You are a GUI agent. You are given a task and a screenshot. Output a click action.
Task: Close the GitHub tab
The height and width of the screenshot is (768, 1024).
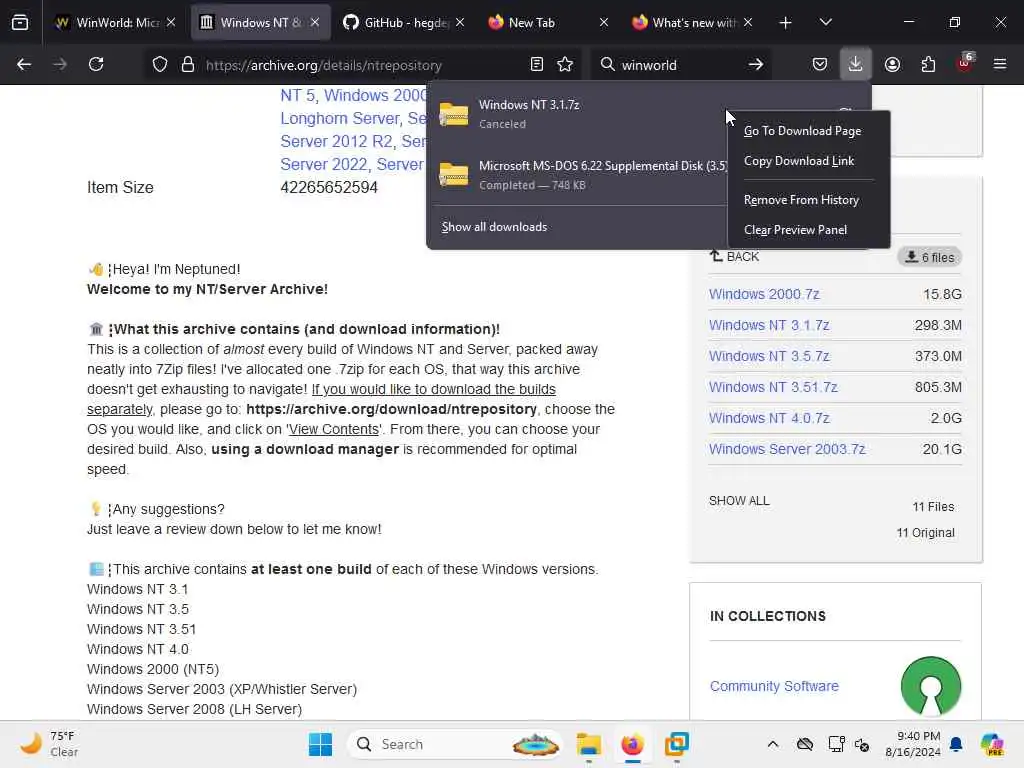460,22
